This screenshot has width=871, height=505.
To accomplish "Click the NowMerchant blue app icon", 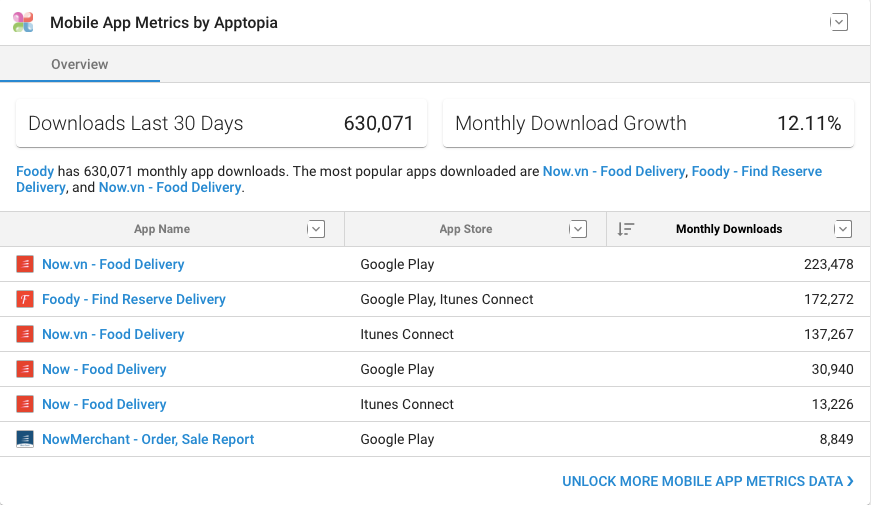I will [24, 439].
